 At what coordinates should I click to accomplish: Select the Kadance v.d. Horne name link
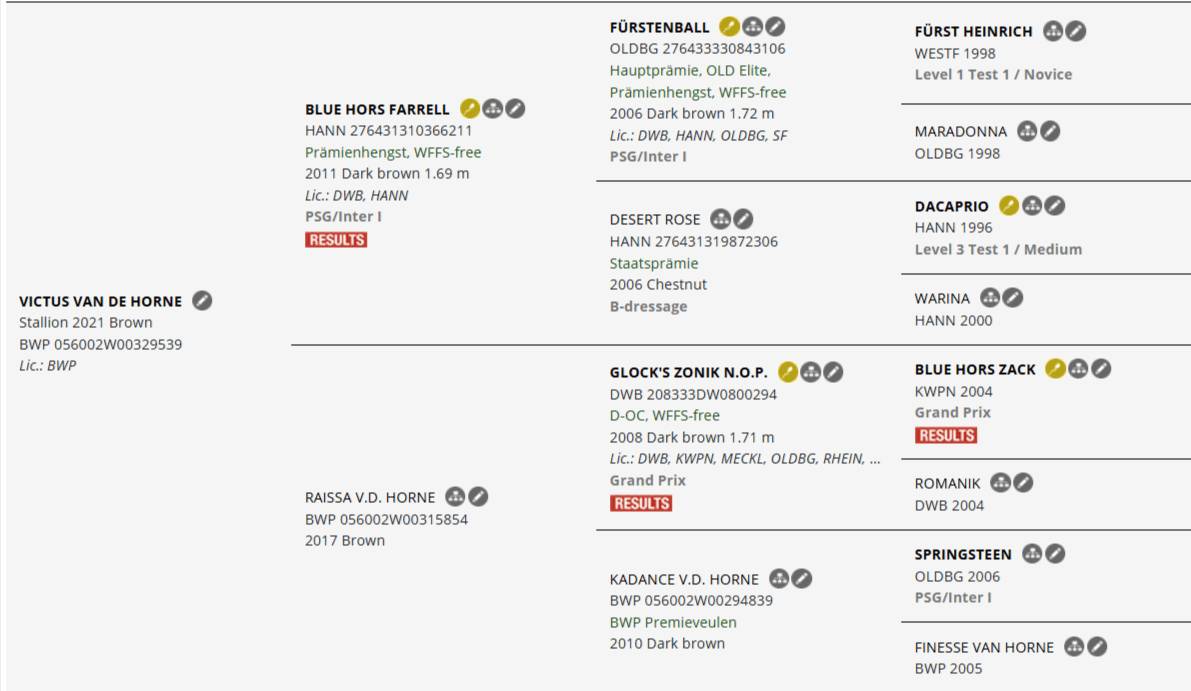(684, 579)
